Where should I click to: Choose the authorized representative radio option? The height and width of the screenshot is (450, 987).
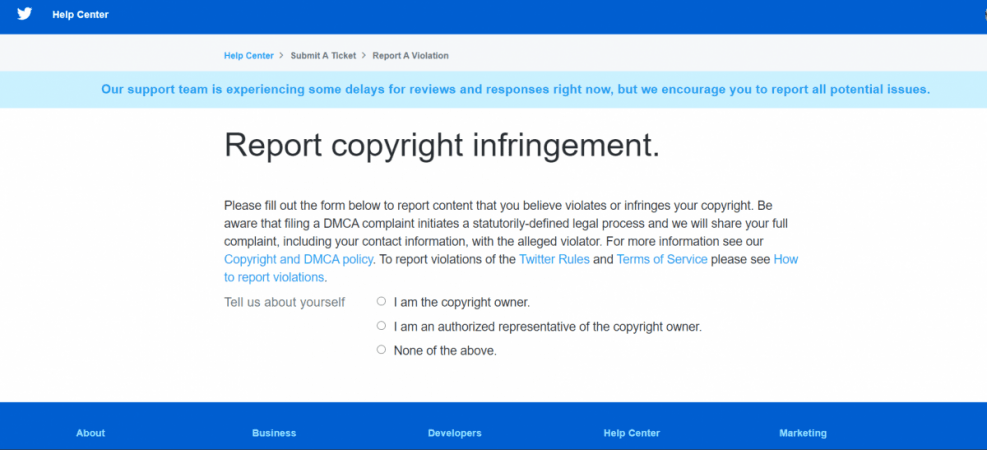[x=381, y=326]
